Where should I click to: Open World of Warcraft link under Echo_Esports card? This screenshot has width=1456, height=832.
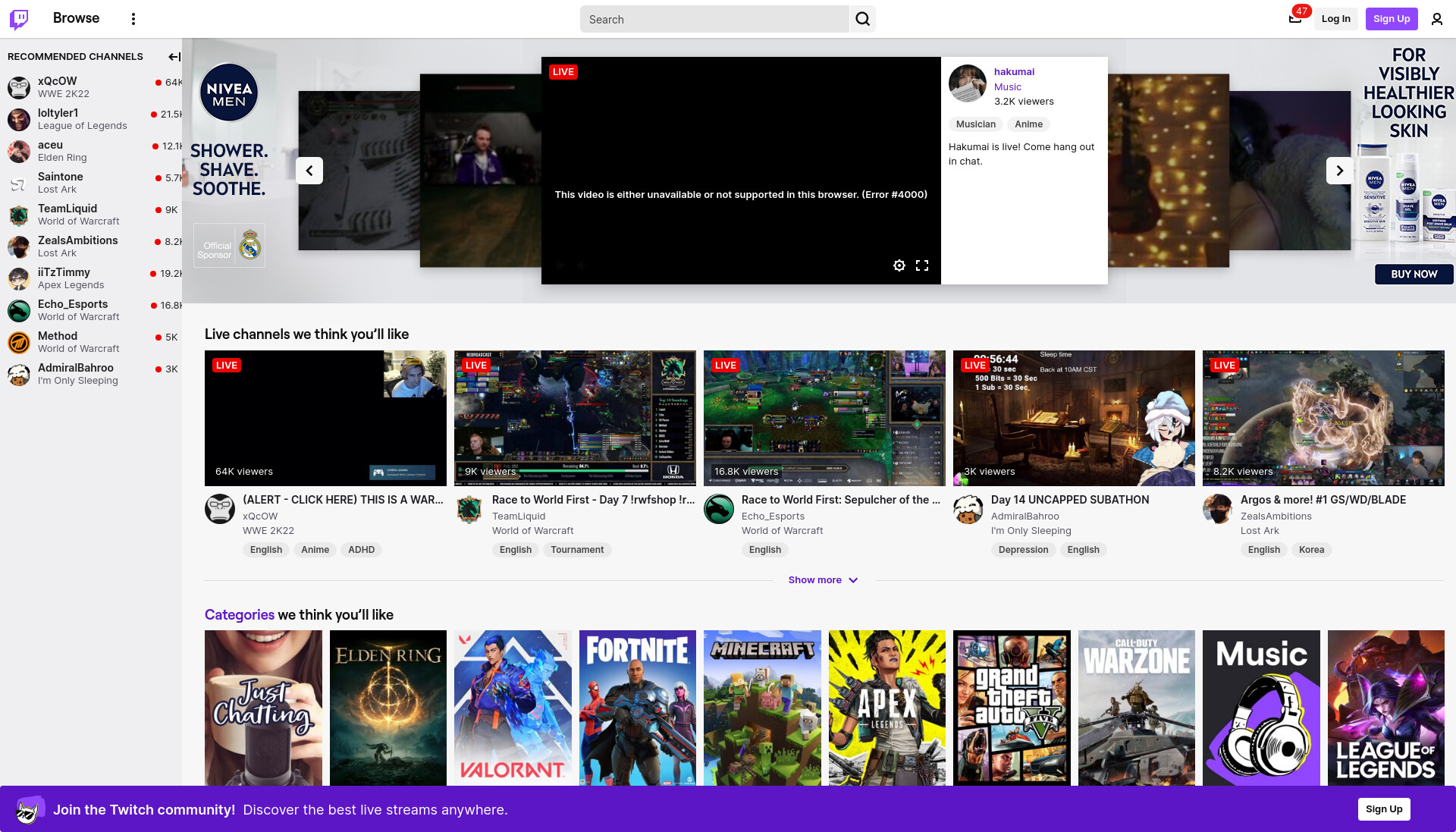[782, 531]
